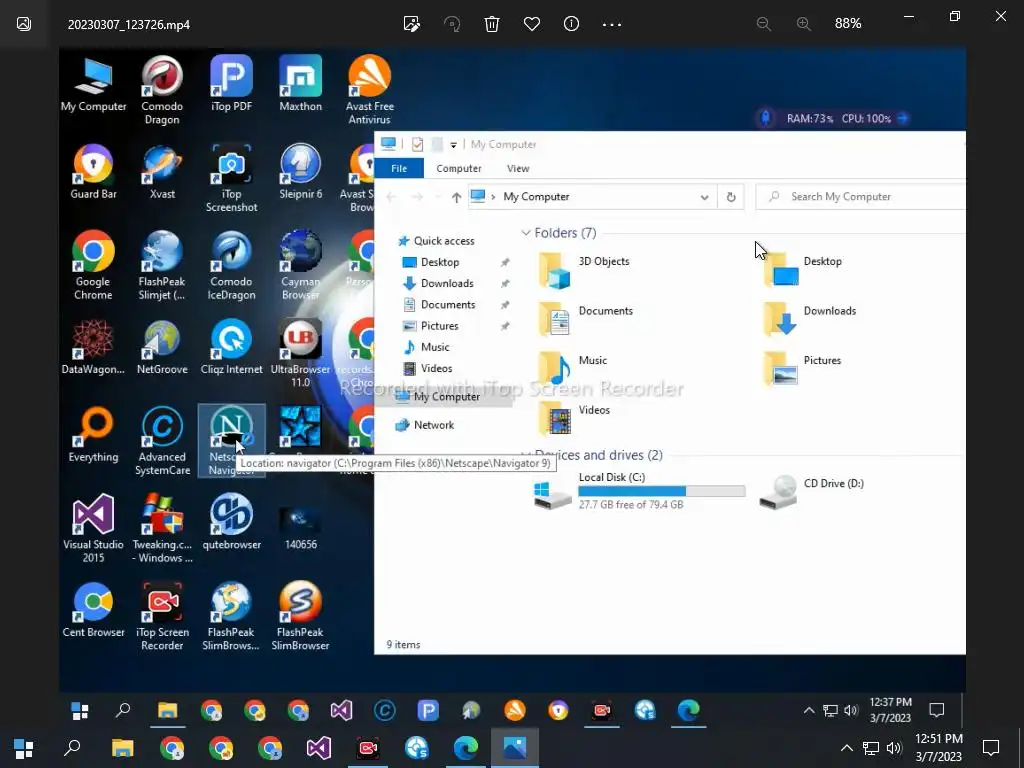Collapse the Folders (7) group

[526, 233]
